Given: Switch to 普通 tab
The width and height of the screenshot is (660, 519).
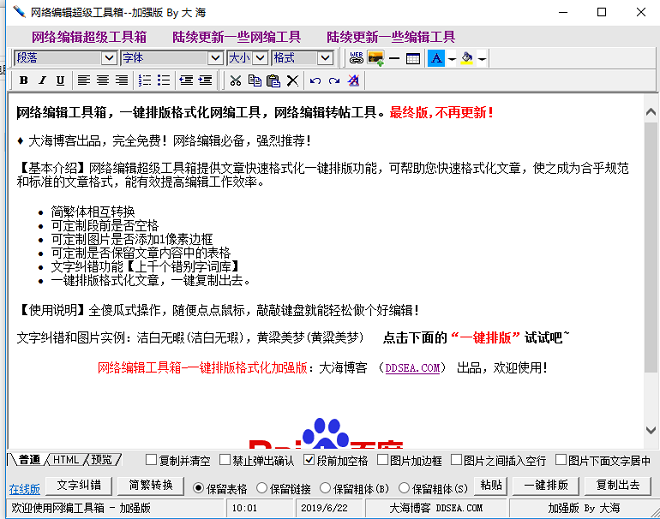Looking at the screenshot, I should 29,460.
